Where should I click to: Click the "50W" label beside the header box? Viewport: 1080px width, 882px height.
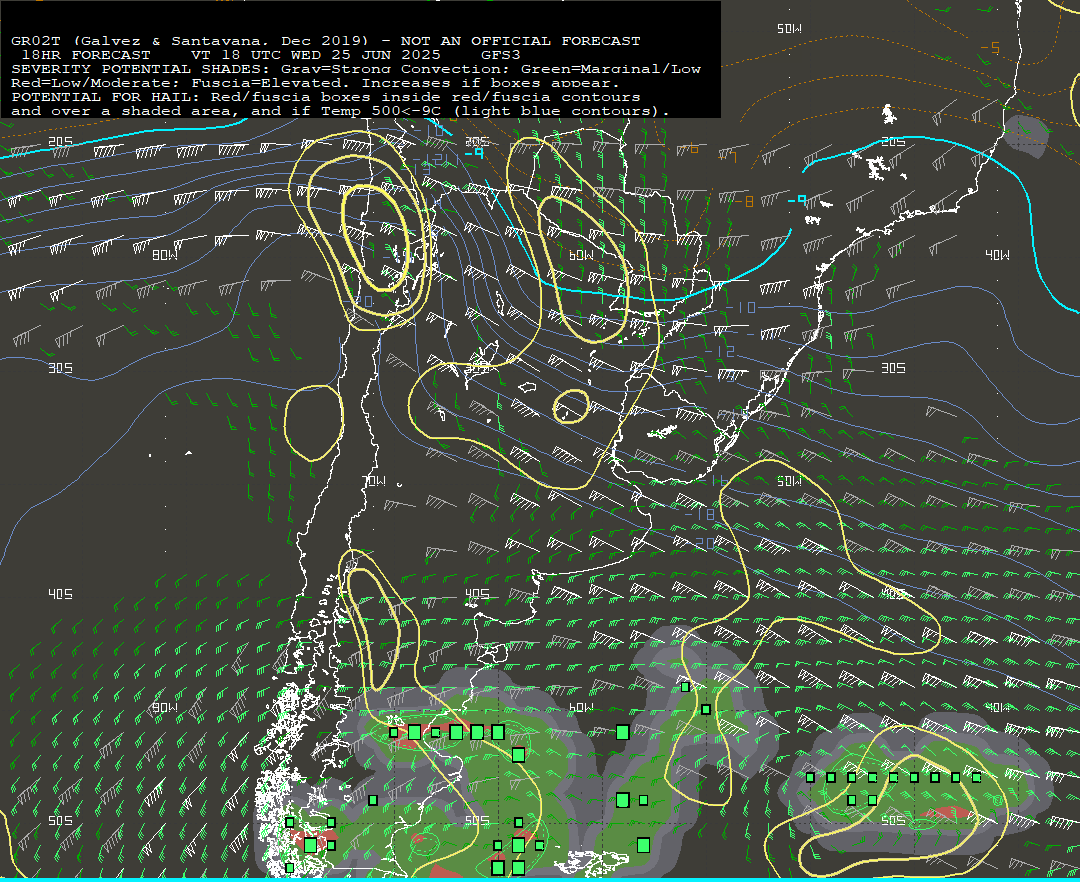coord(789,29)
